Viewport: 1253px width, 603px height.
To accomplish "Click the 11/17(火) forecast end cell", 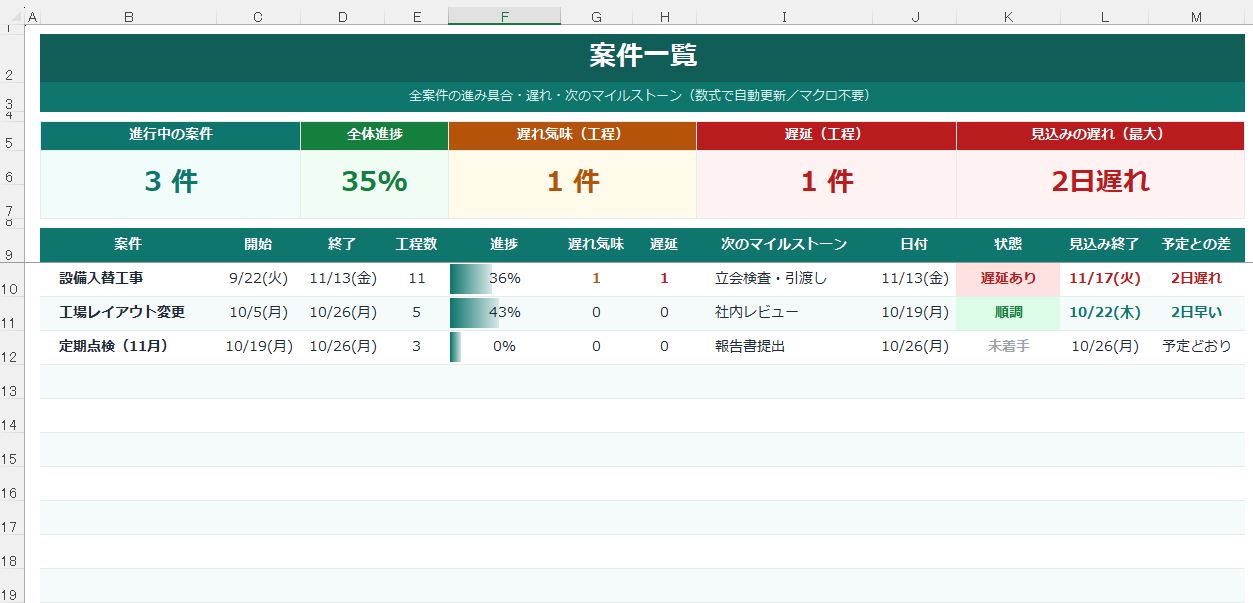I will pos(1104,279).
